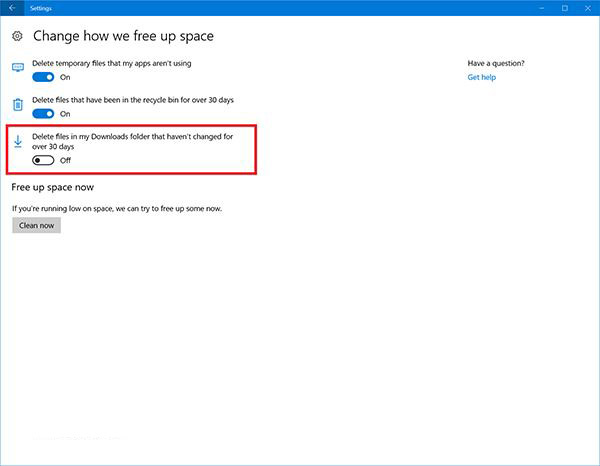Turn off temporary files deletion toggle
The width and height of the screenshot is (600, 466).
43,77
